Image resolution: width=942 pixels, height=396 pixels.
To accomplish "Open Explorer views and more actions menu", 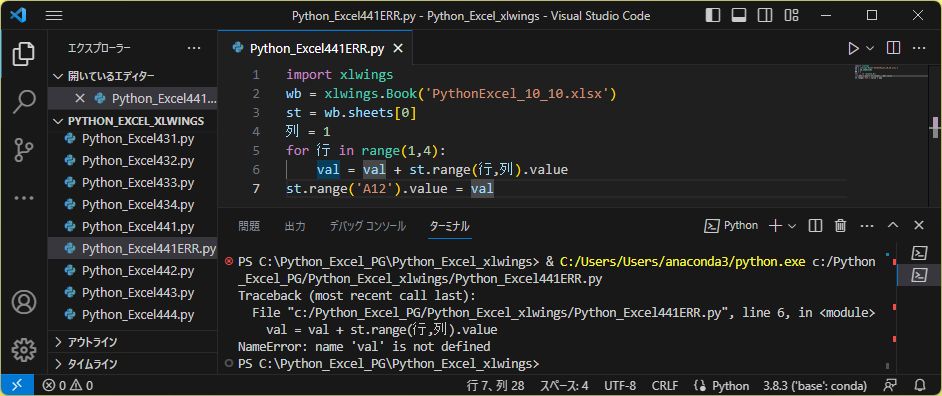I will 194,48.
